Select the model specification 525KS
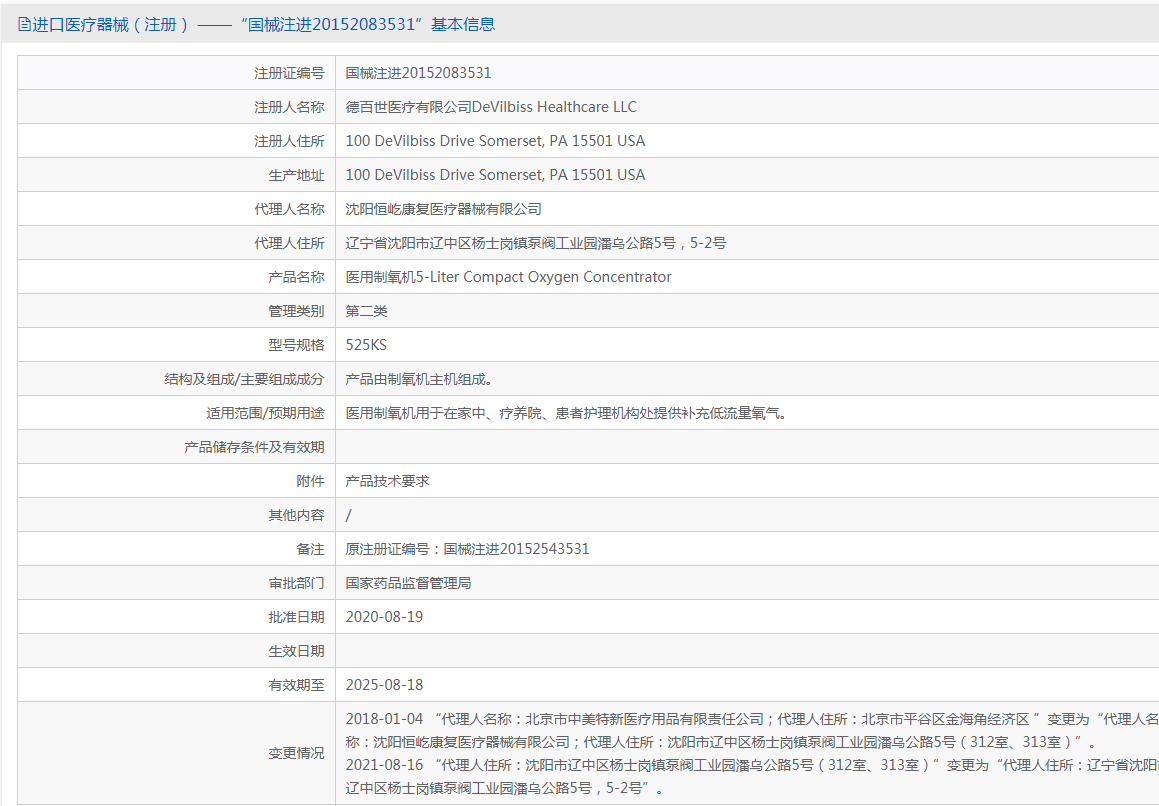 pos(366,345)
